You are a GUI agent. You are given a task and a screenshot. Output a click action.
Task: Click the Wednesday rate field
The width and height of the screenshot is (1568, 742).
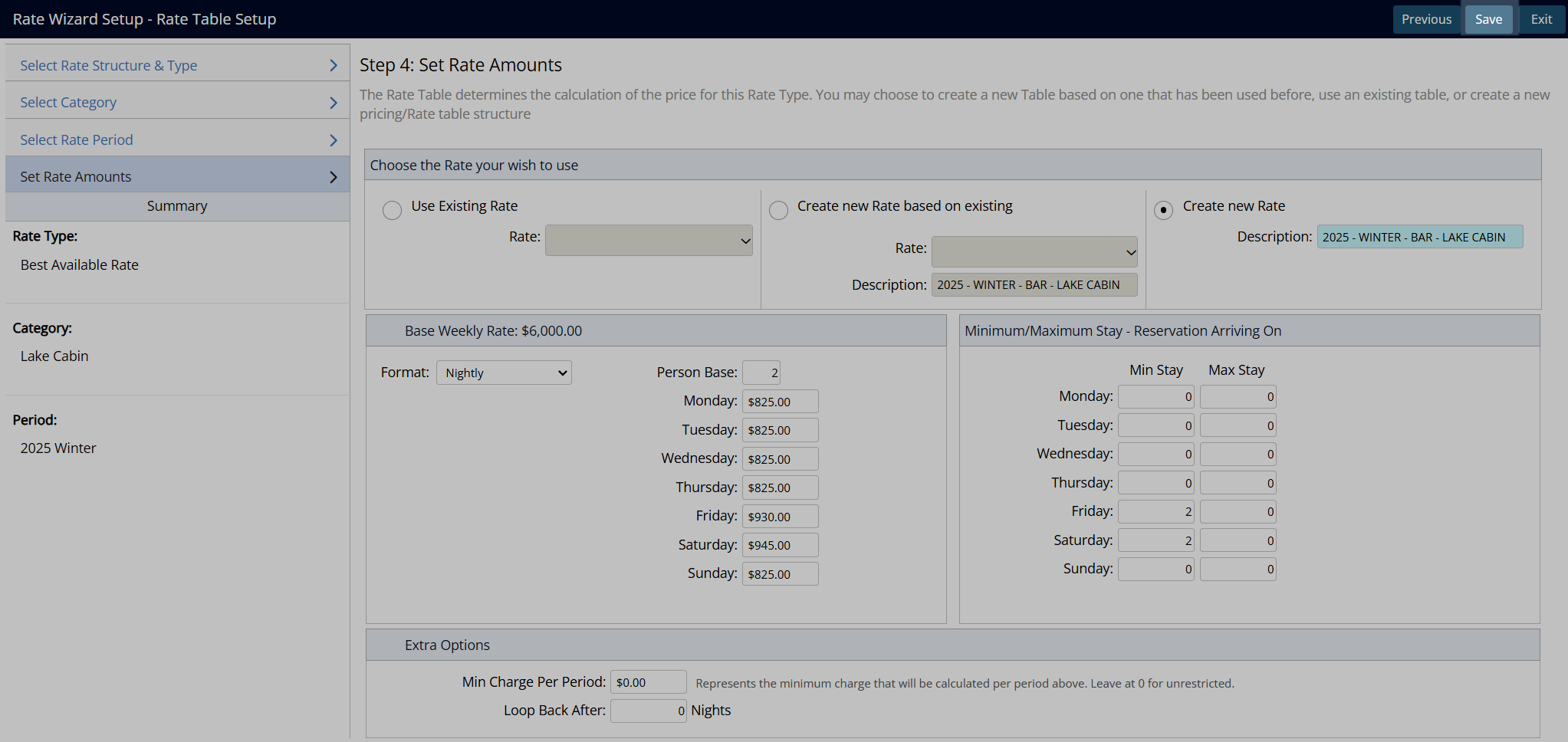pos(780,459)
